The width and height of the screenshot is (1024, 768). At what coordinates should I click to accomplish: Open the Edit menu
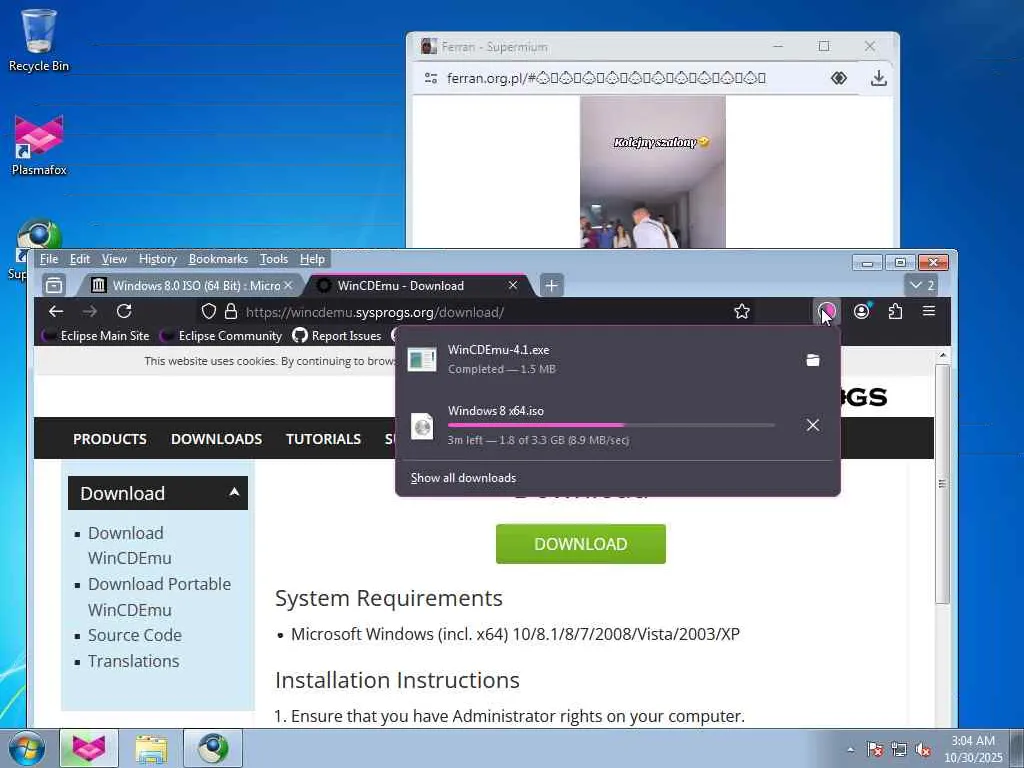click(x=80, y=259)
